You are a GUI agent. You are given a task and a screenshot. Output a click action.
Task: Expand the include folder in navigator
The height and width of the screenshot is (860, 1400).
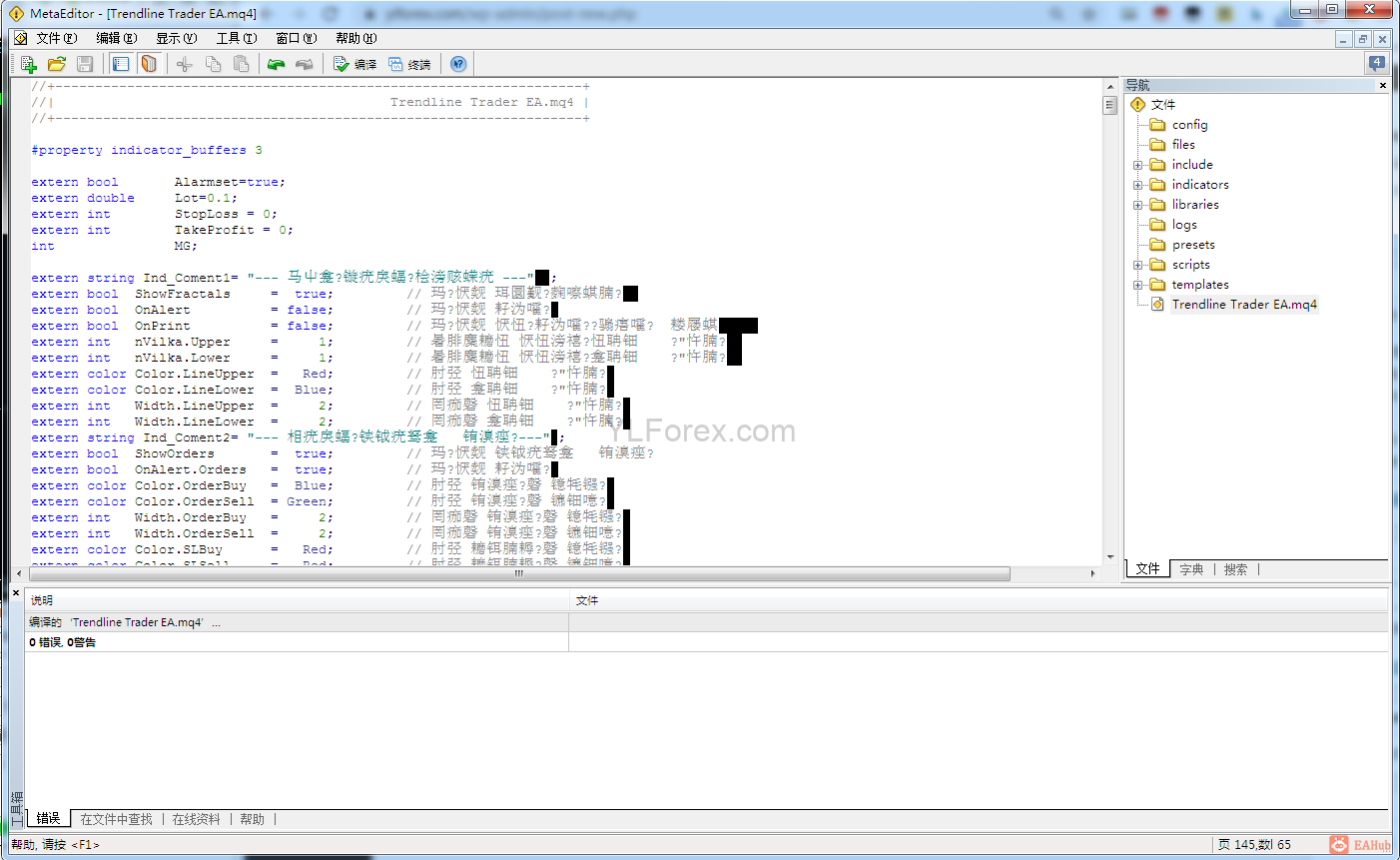point(1137,165)
